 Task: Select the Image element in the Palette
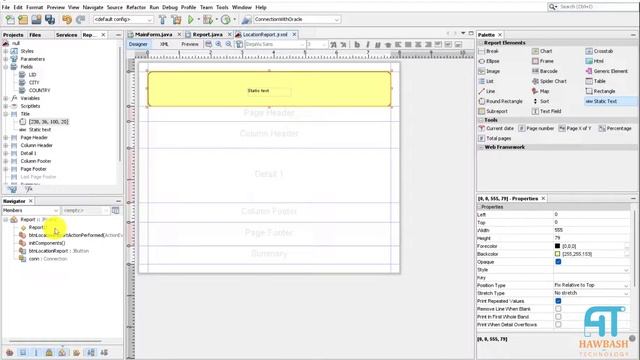click(x=489, y=71)
